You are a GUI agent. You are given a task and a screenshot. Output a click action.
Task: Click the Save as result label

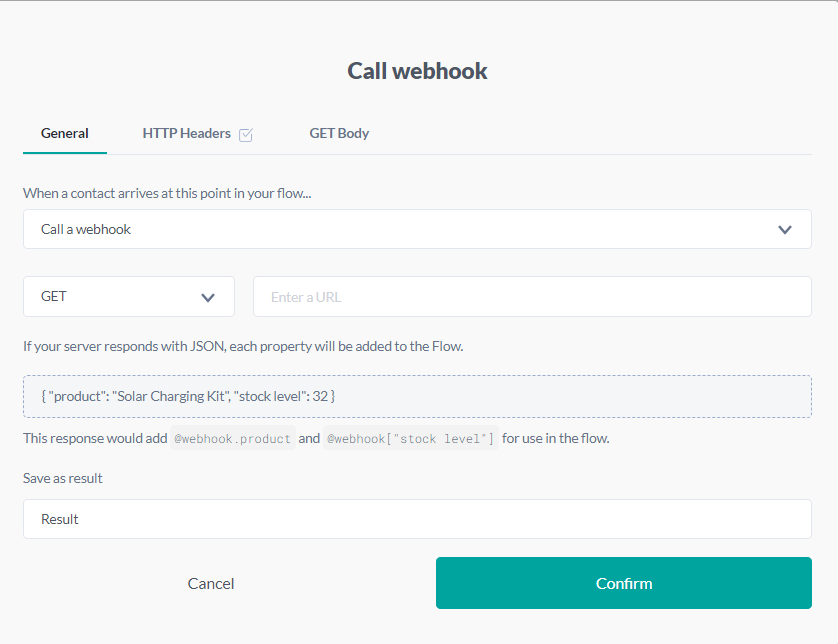pos(63,478)
